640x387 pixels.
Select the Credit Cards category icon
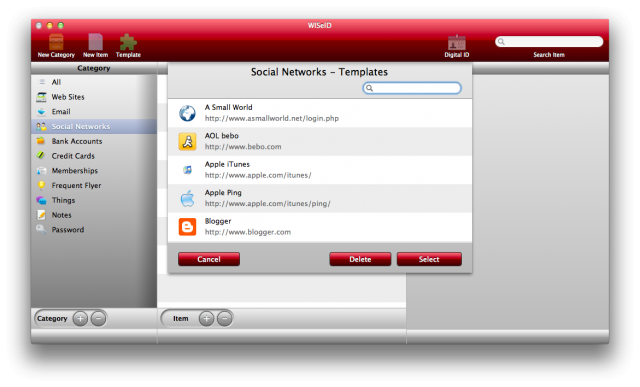[41, 156]
